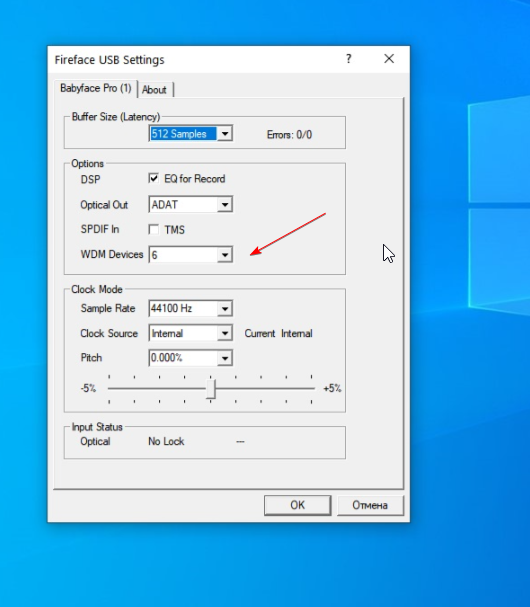Click the pitch slider thumb
Image resolution: width=530 pixels, height=607 pixels.
(x=211, y=389)
